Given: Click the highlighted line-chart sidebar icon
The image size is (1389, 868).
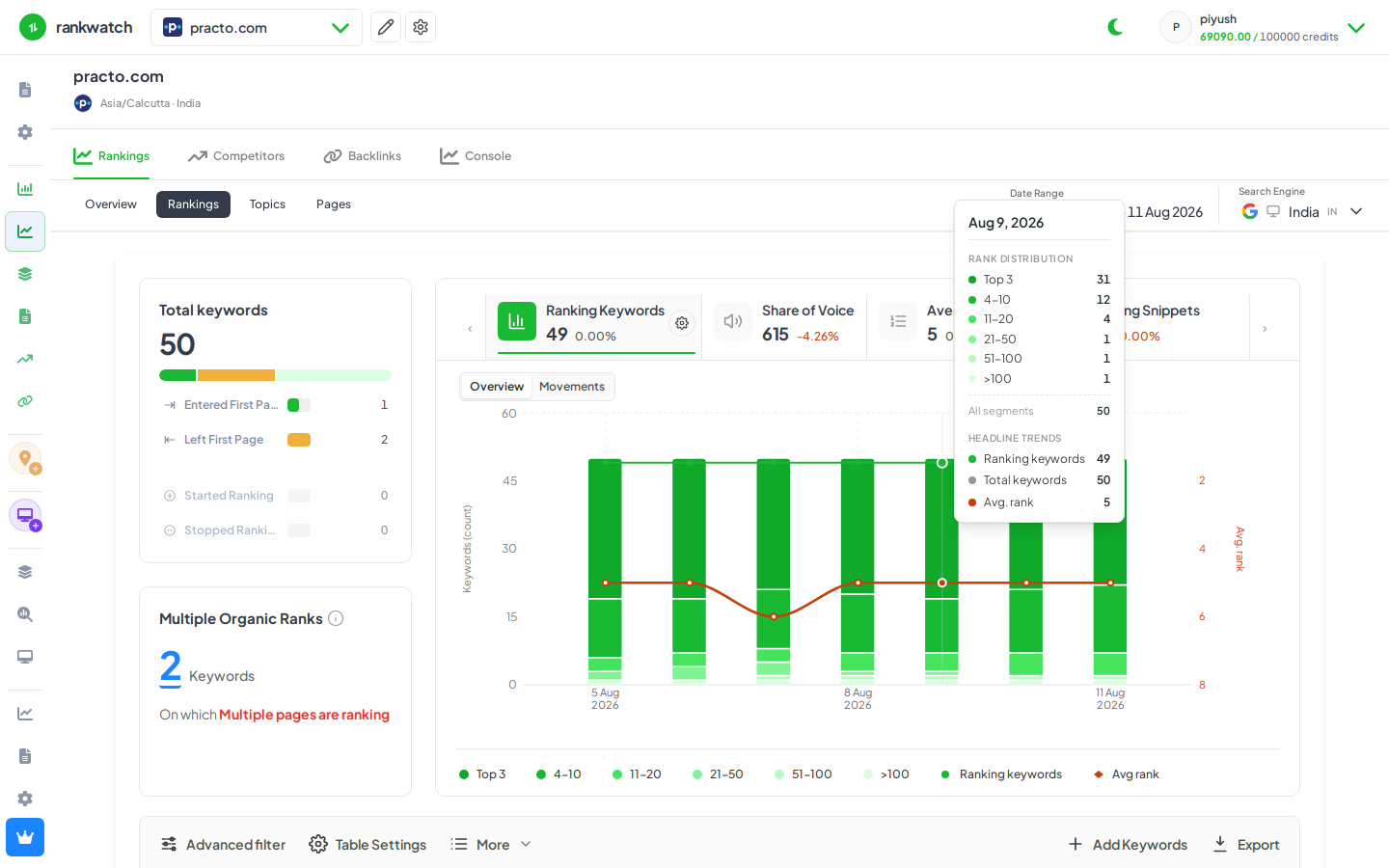Looking at the screenshot, I should click(25, 231).
